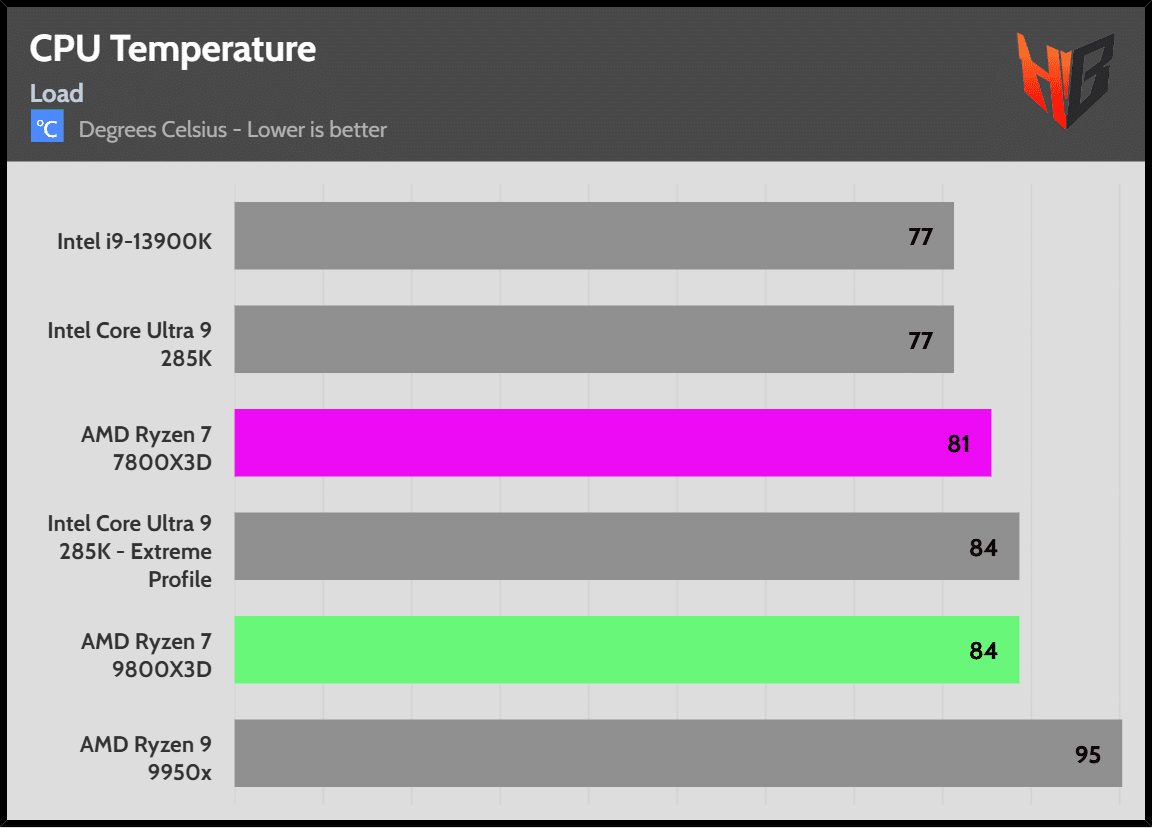Click the CPU Temperature chart title

click(173, 48)
